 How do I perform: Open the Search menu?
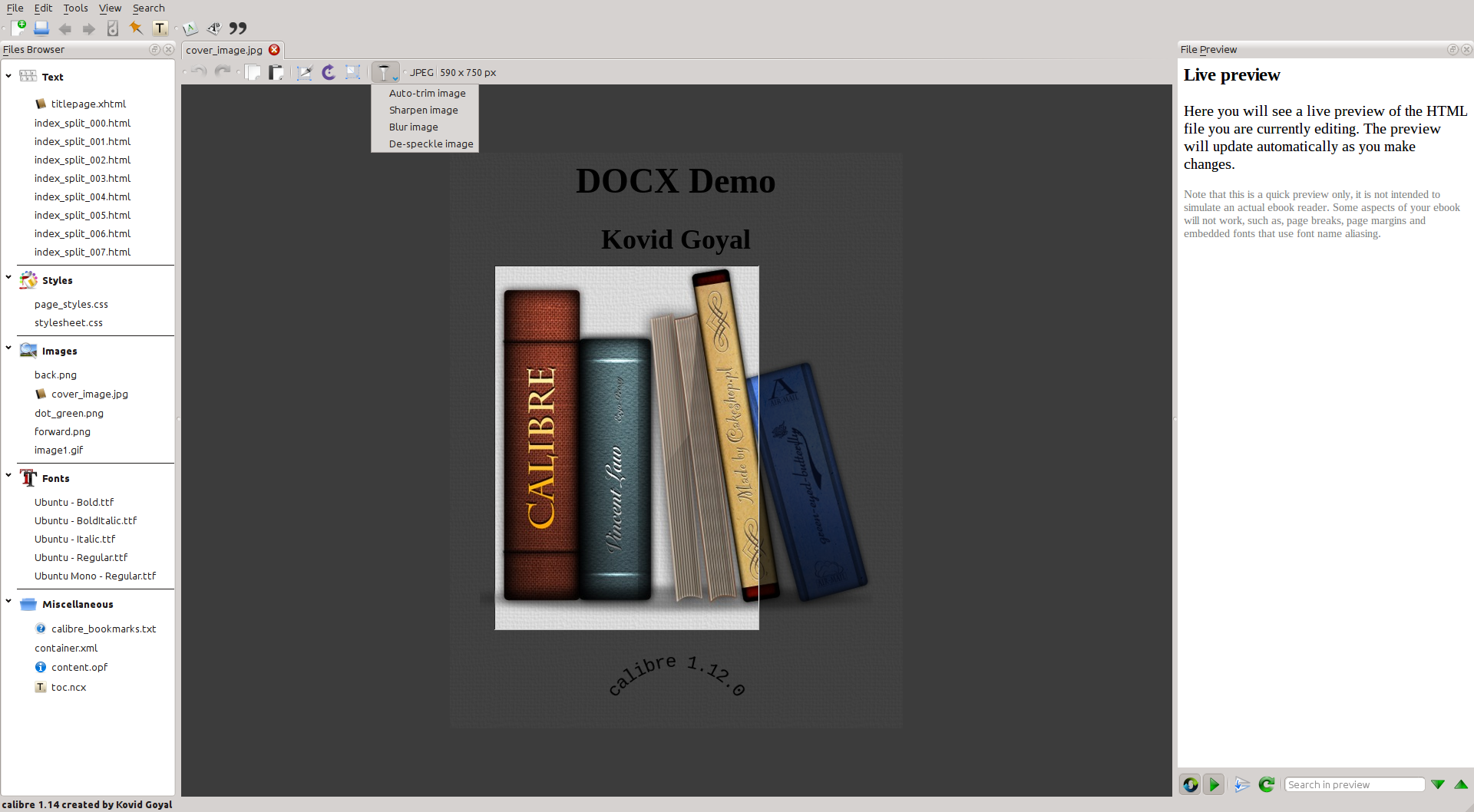tap(149, 8)
